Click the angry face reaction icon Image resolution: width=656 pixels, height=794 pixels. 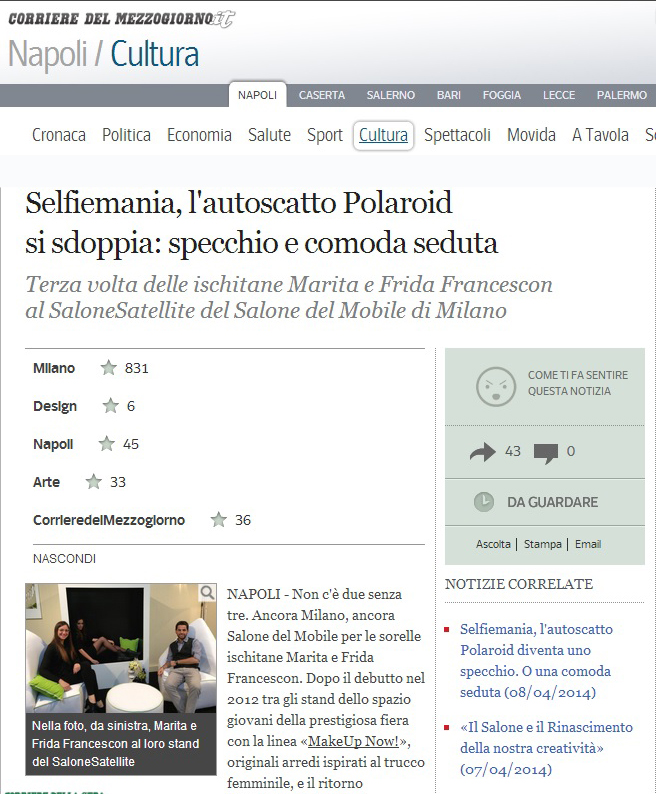pos(496,386)
